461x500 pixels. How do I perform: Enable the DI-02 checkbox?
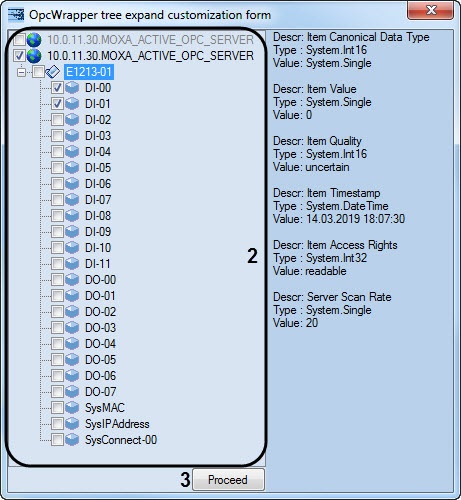coord(57,120)
